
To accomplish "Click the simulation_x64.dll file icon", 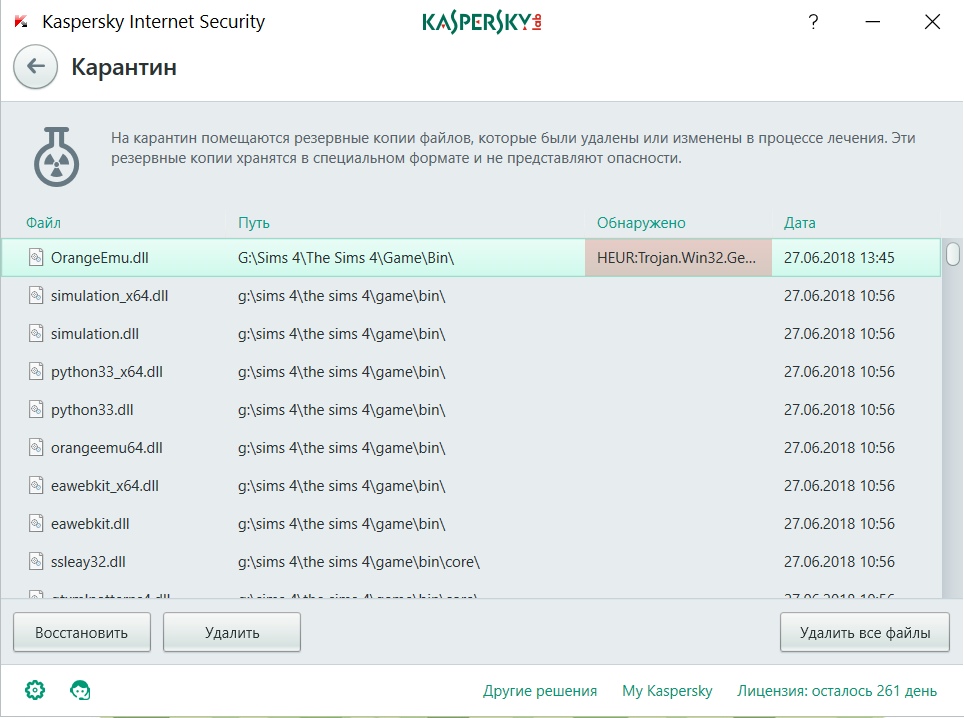I will click(x=36, y=296).
